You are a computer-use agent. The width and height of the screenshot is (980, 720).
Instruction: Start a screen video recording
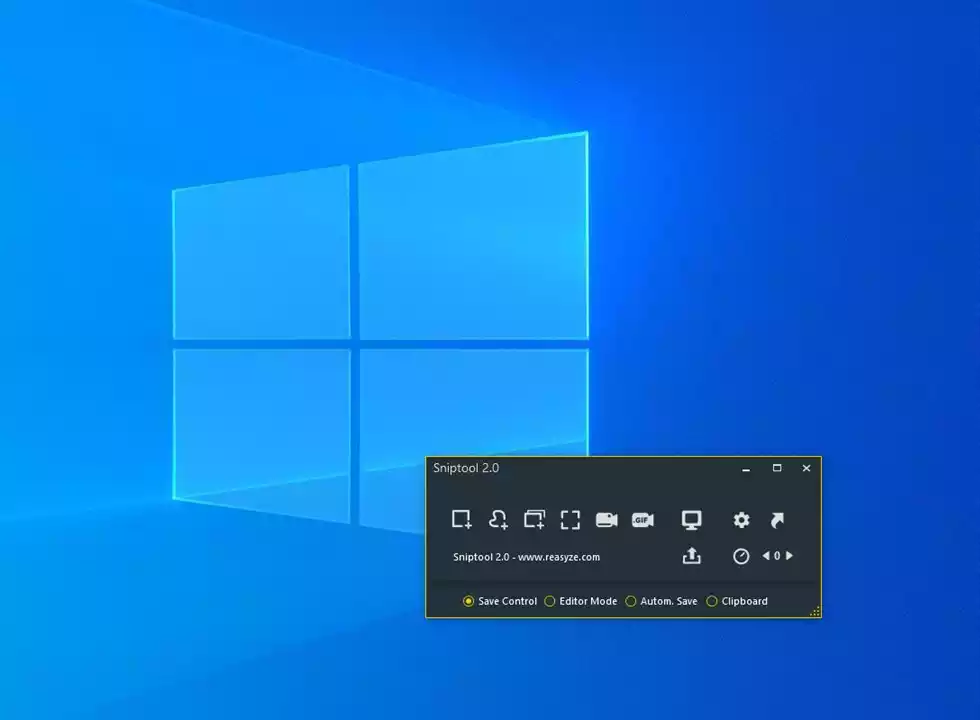(x=606, y=520)
